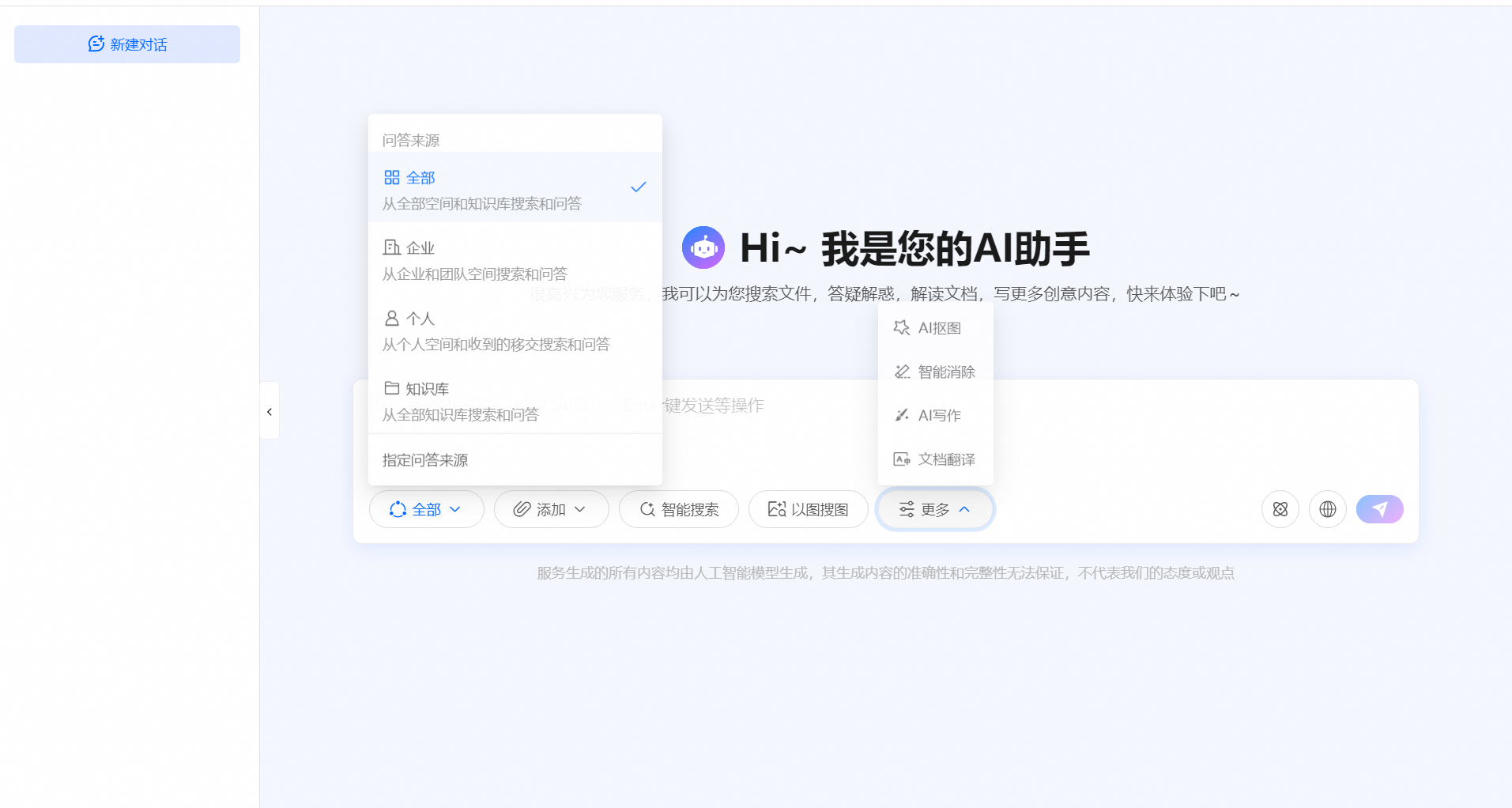
Task: Click the description 从企业和团队空间搜索和问答
Action: point(475,274)
